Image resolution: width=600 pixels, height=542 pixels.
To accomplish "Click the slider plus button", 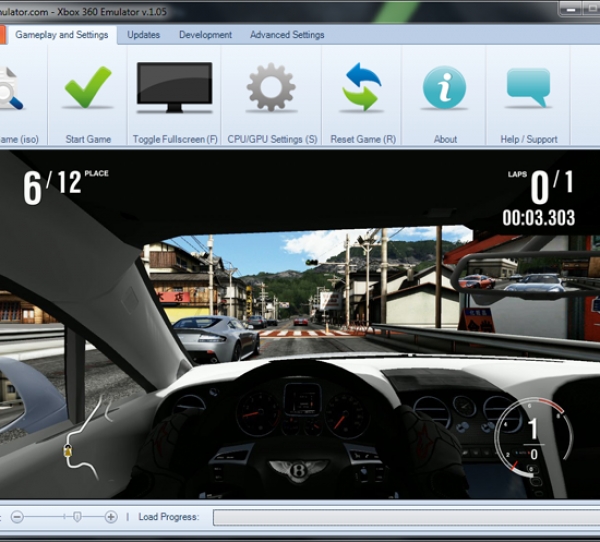I will pyautogui.click(x=111, y=517).
